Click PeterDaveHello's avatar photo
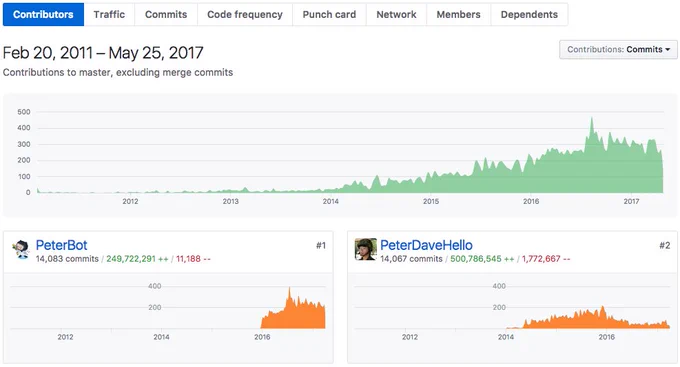 (366, 249)
